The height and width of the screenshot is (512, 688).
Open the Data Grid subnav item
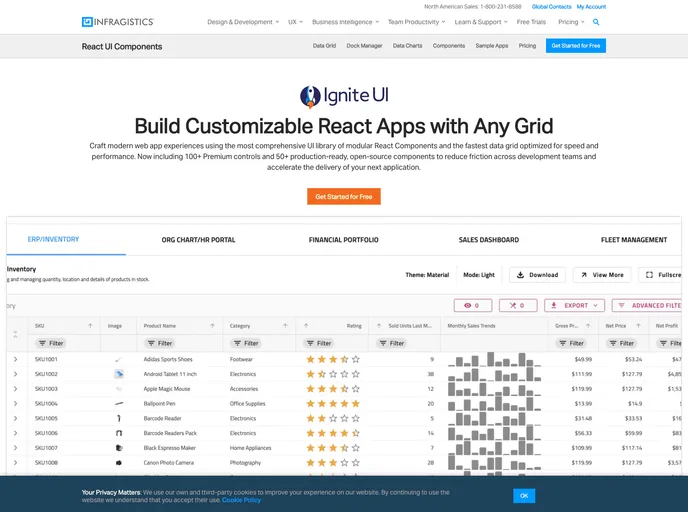(x=324, y=46)
